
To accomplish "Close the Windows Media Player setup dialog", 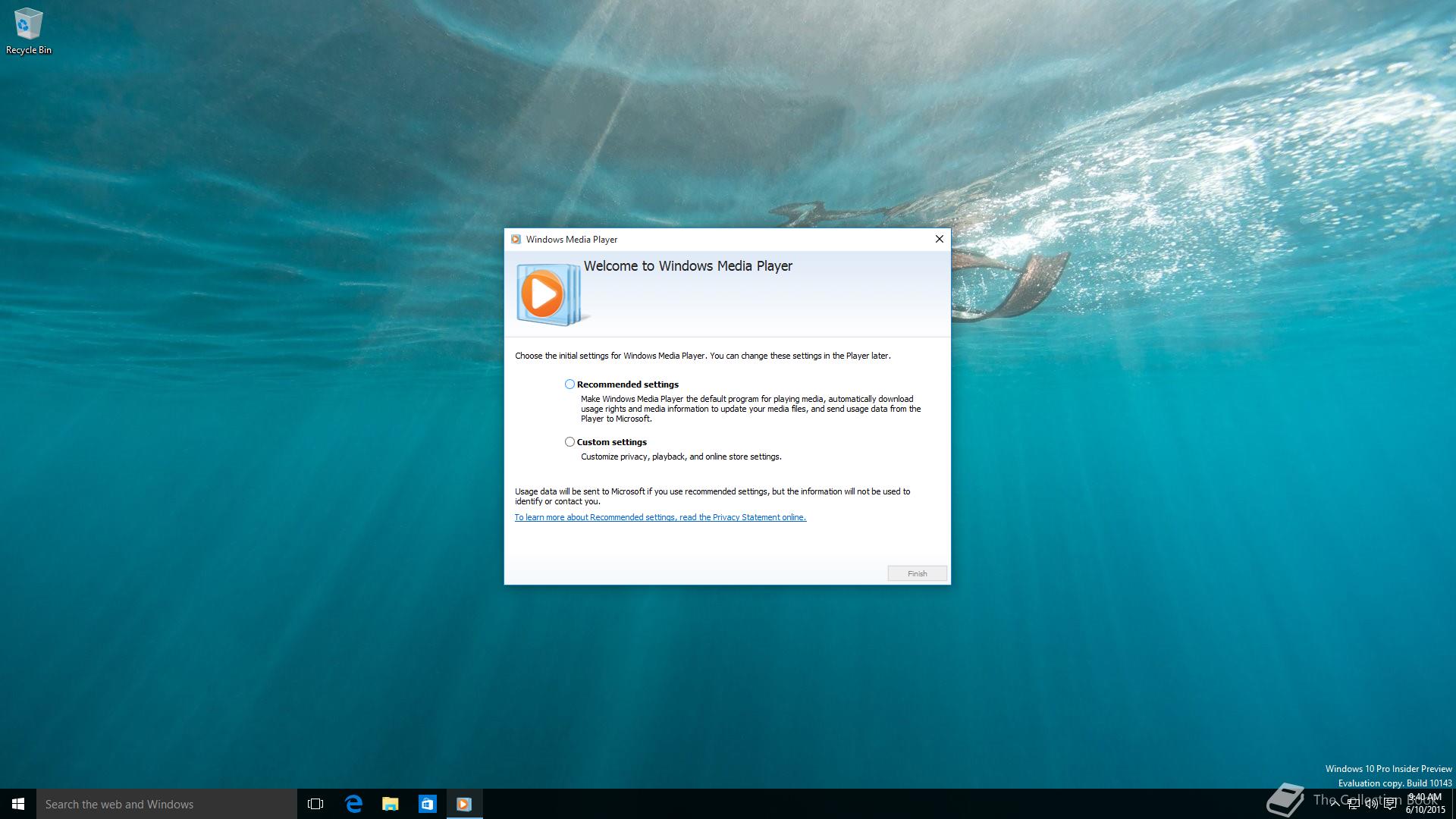I will (939, 239).
